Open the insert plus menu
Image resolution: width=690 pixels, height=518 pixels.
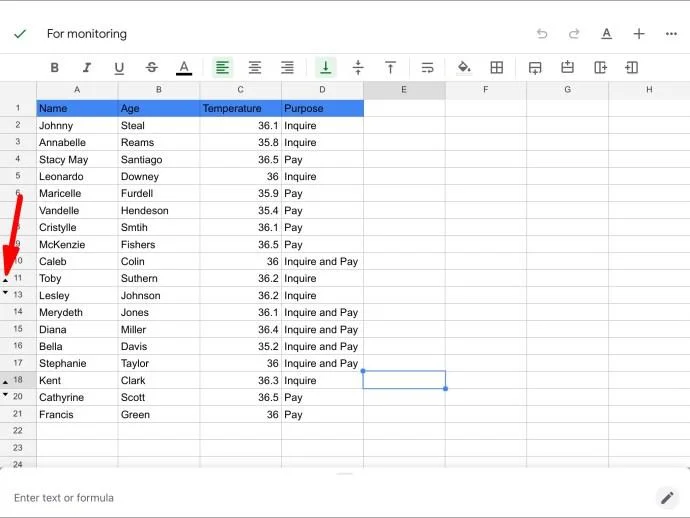(x=639, y=34)
